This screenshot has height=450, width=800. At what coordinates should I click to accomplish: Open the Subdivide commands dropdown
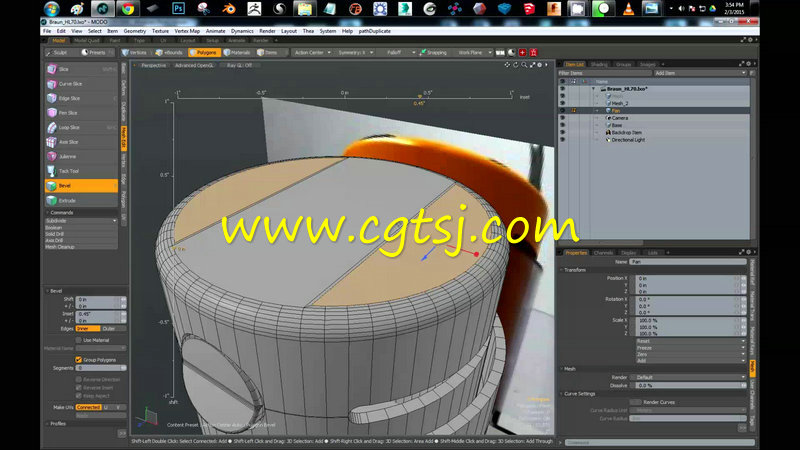point(81,221)
